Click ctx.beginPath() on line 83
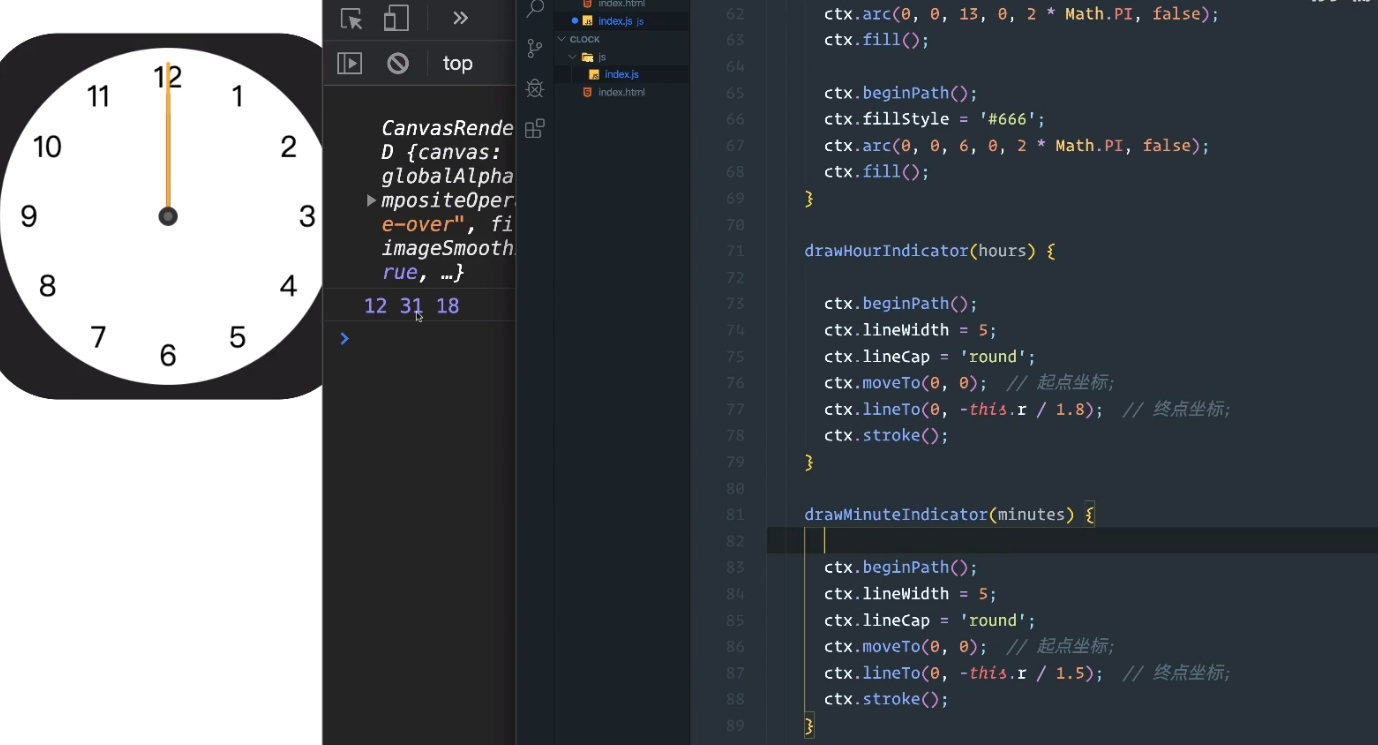The height and width of the screenshot is (745, 1378). pyautogui.click(x=900, y=567)
